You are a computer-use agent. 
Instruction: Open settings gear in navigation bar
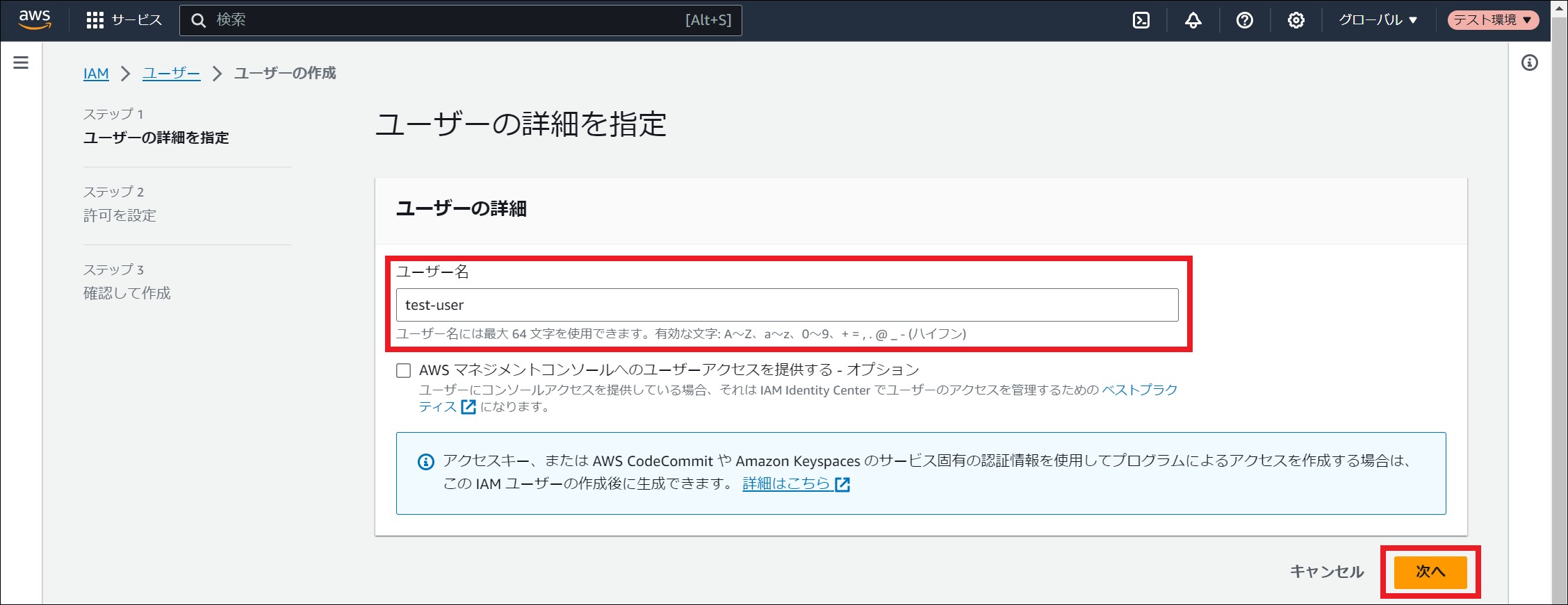(1296, 20)
